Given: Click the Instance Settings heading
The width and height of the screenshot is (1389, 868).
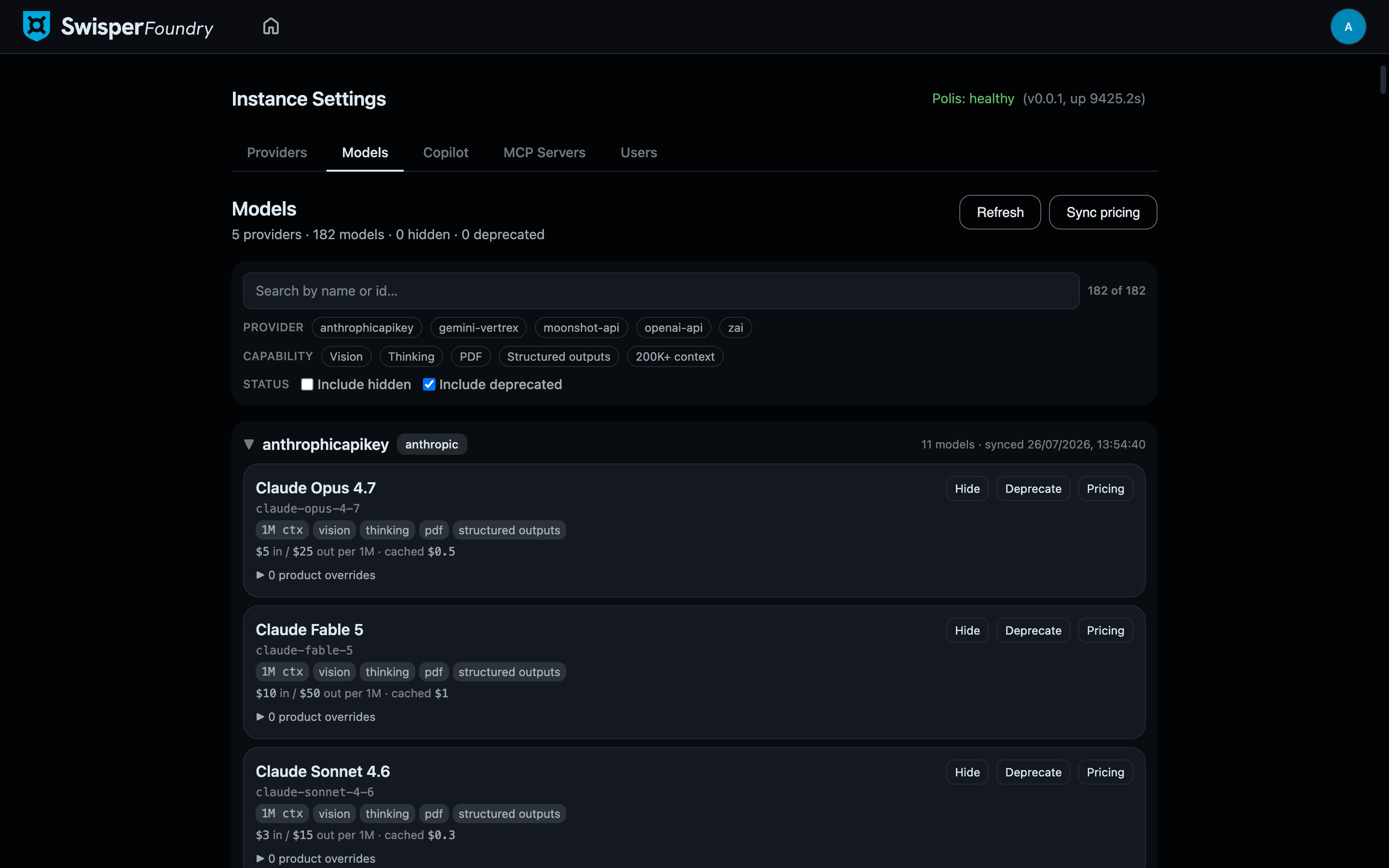Looking at the screenshot, I should coord(309,99).
